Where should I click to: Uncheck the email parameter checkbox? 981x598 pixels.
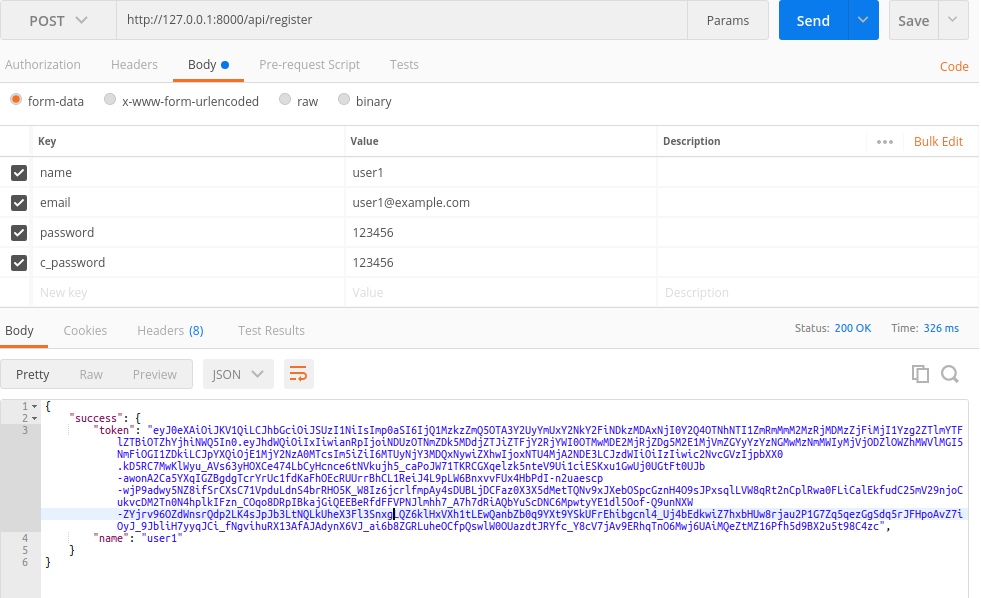[19, 203]
